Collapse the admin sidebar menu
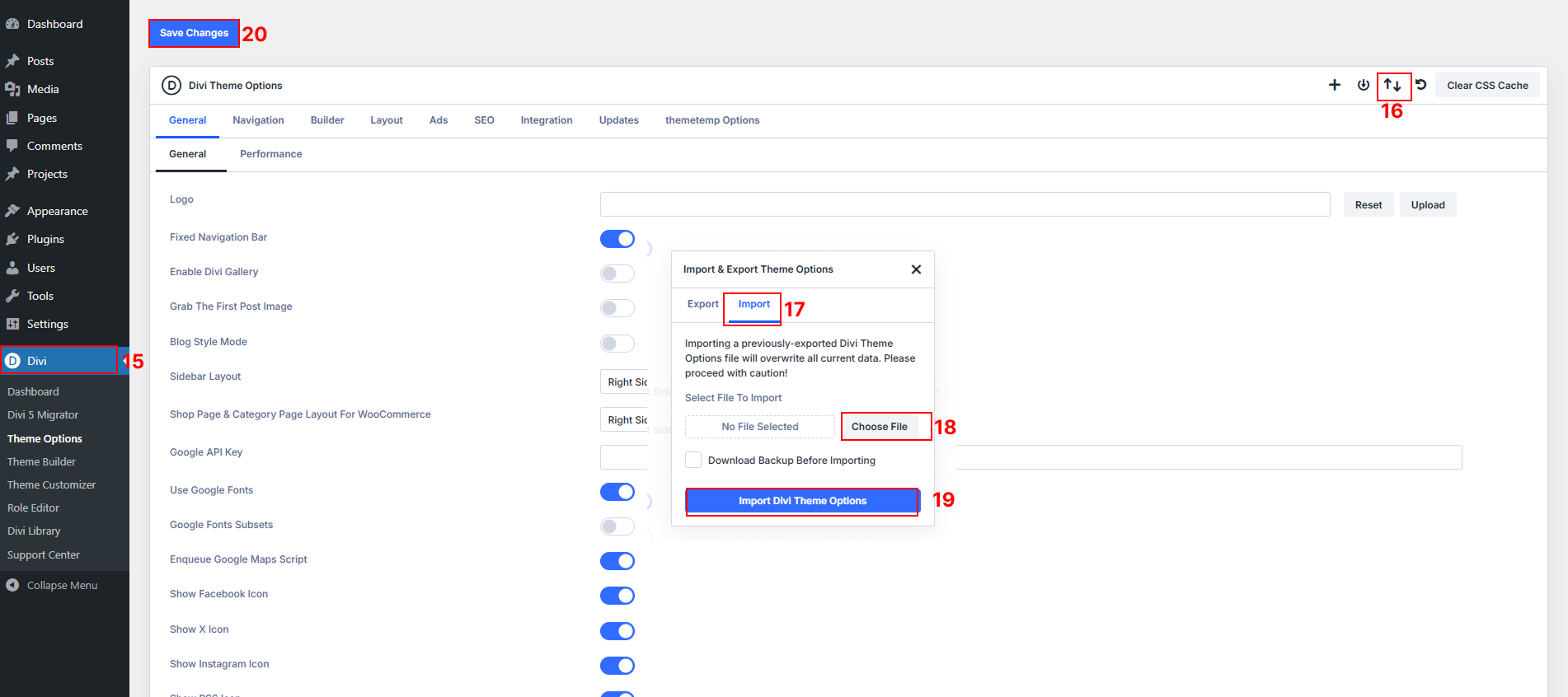Viewport: 1568px width, 697px height. tap(62, 585)
